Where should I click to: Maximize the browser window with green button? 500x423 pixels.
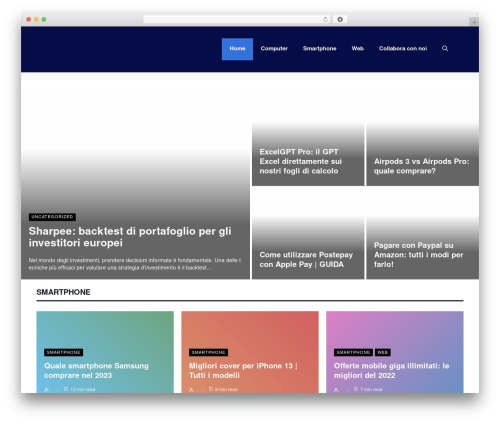click(44, 19)
